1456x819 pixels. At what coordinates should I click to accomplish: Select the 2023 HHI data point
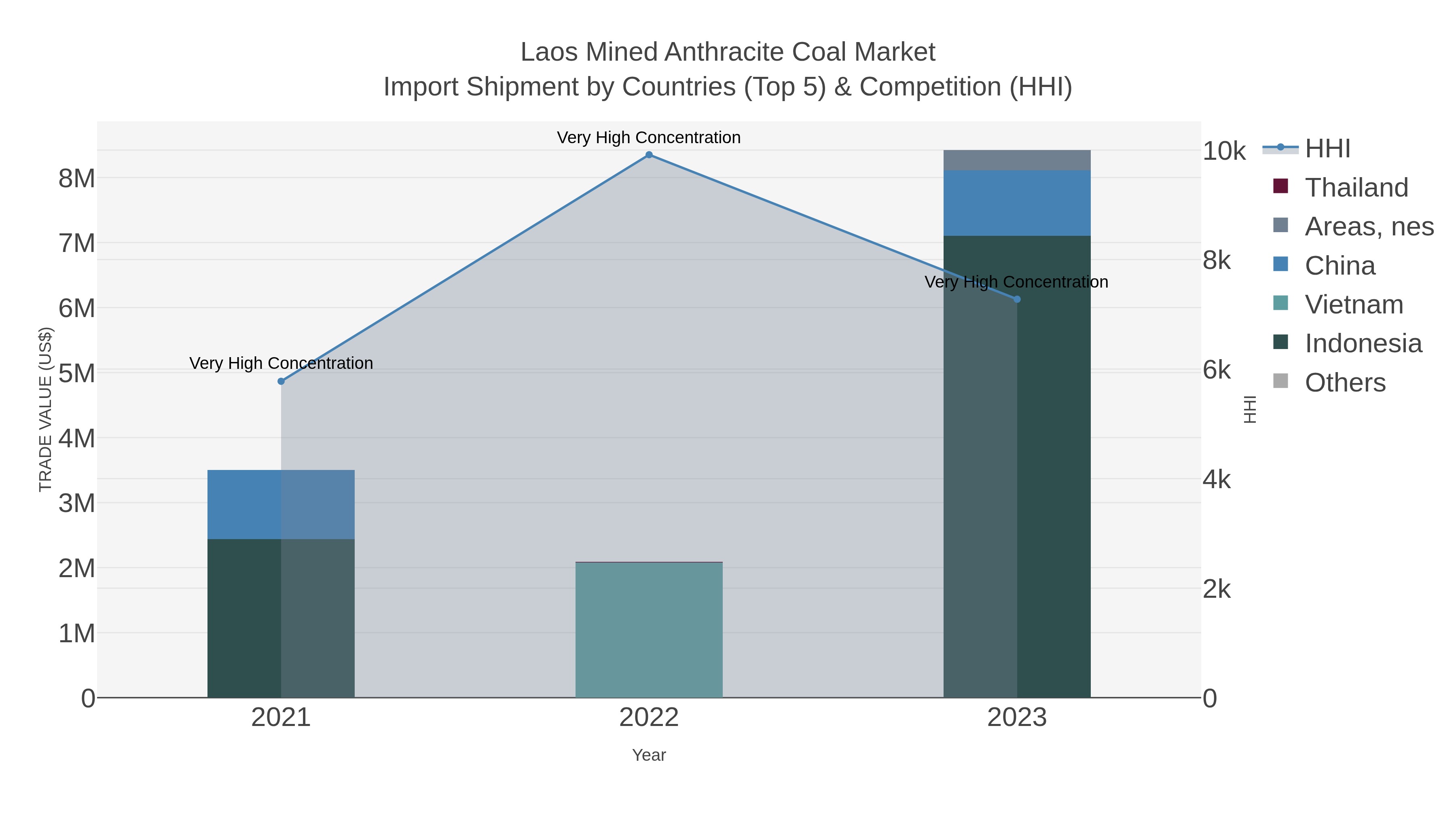click(1017, 299)
